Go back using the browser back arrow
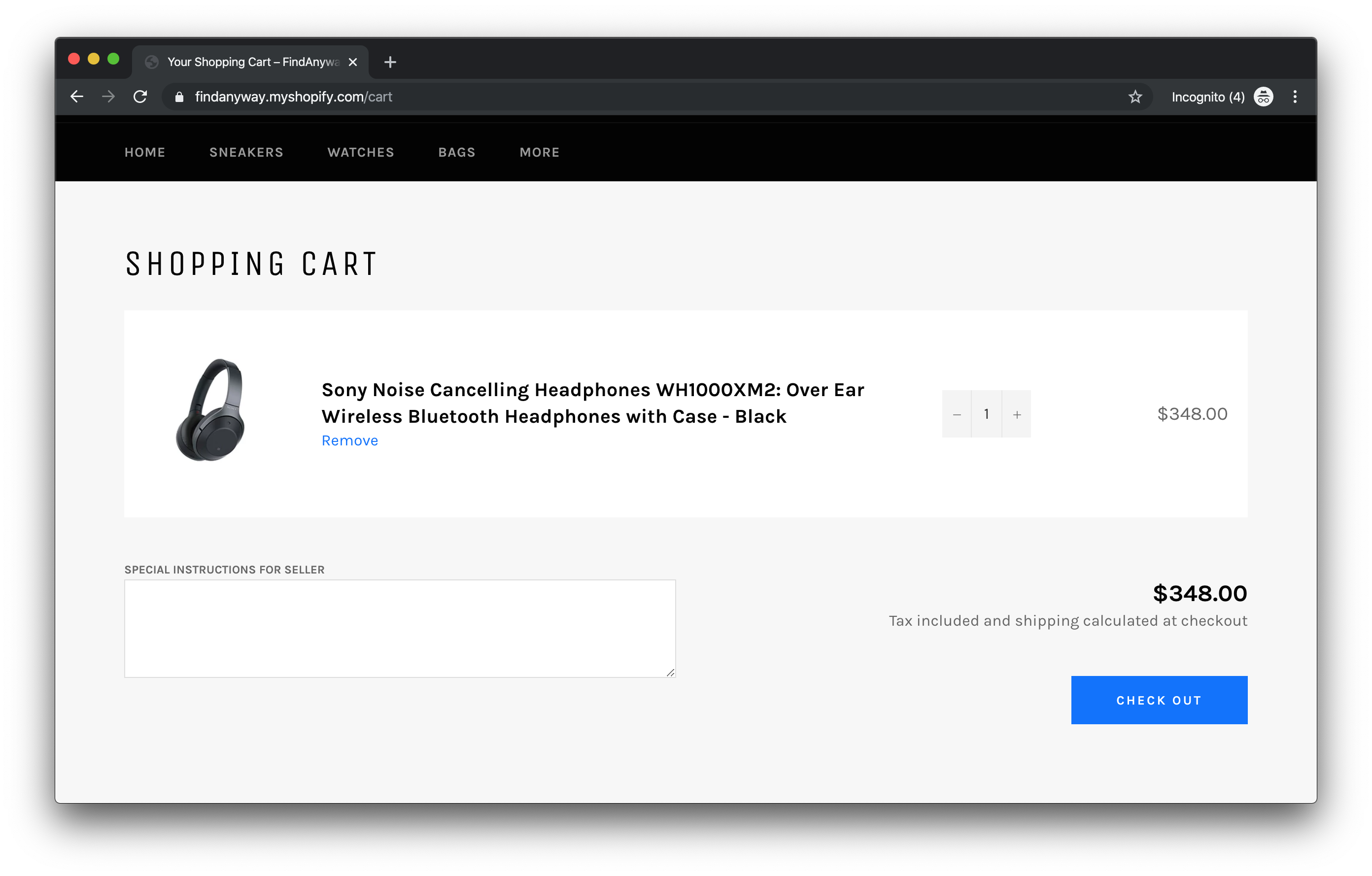 pyautogui.click(x=77, y=97)
